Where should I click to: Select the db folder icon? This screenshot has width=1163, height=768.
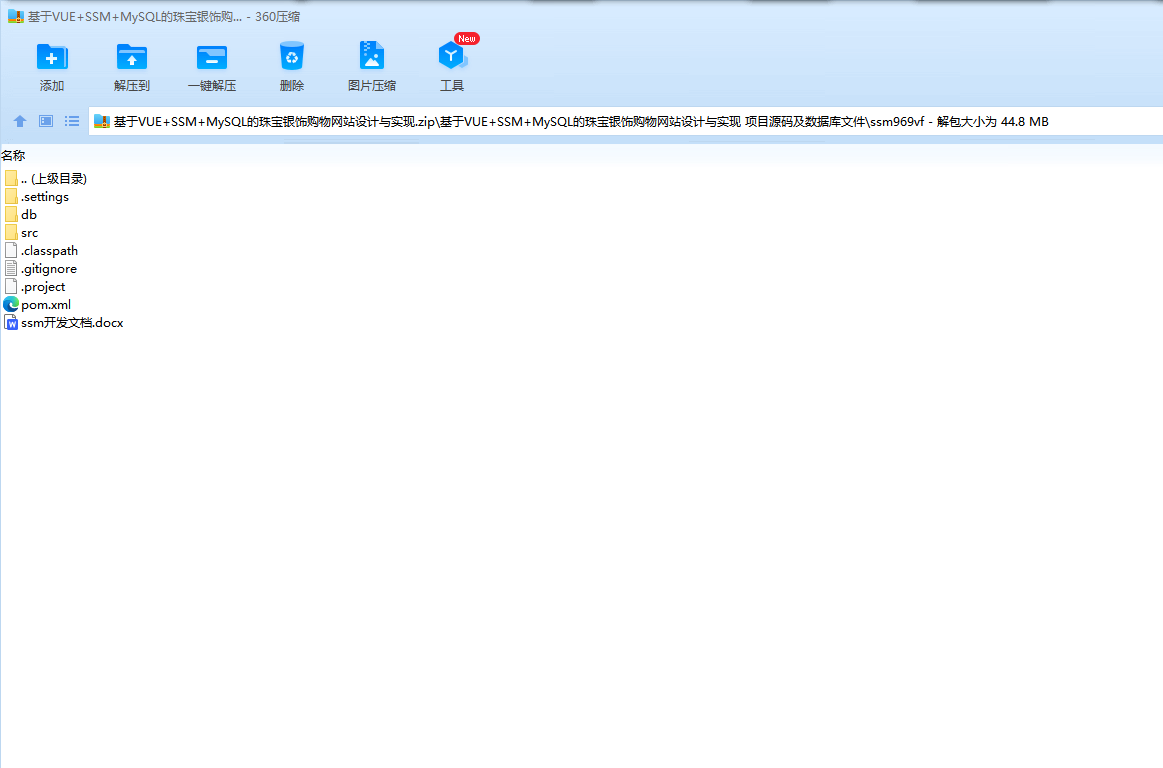coord(11,214)
